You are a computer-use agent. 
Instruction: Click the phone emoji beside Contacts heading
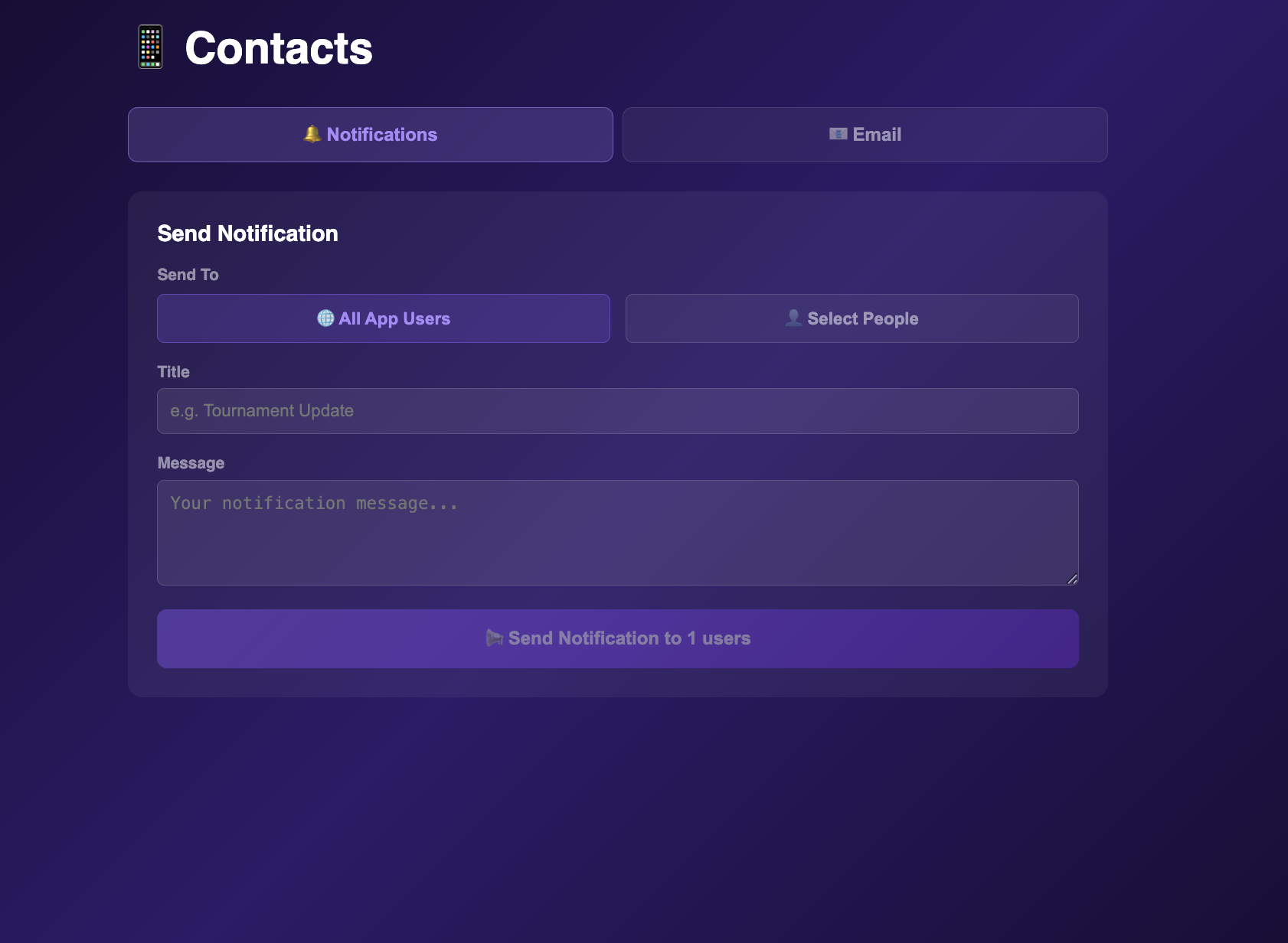(x=150, y=47)
